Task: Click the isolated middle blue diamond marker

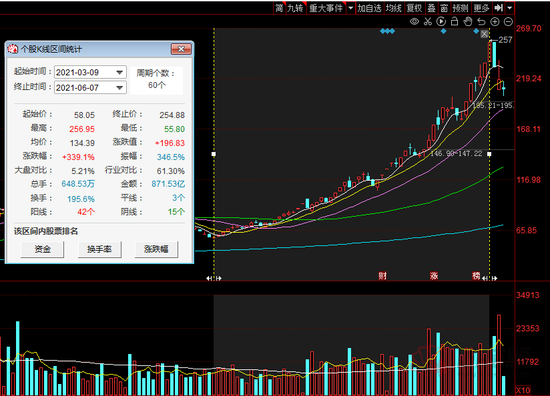Action: pos(444,31)
